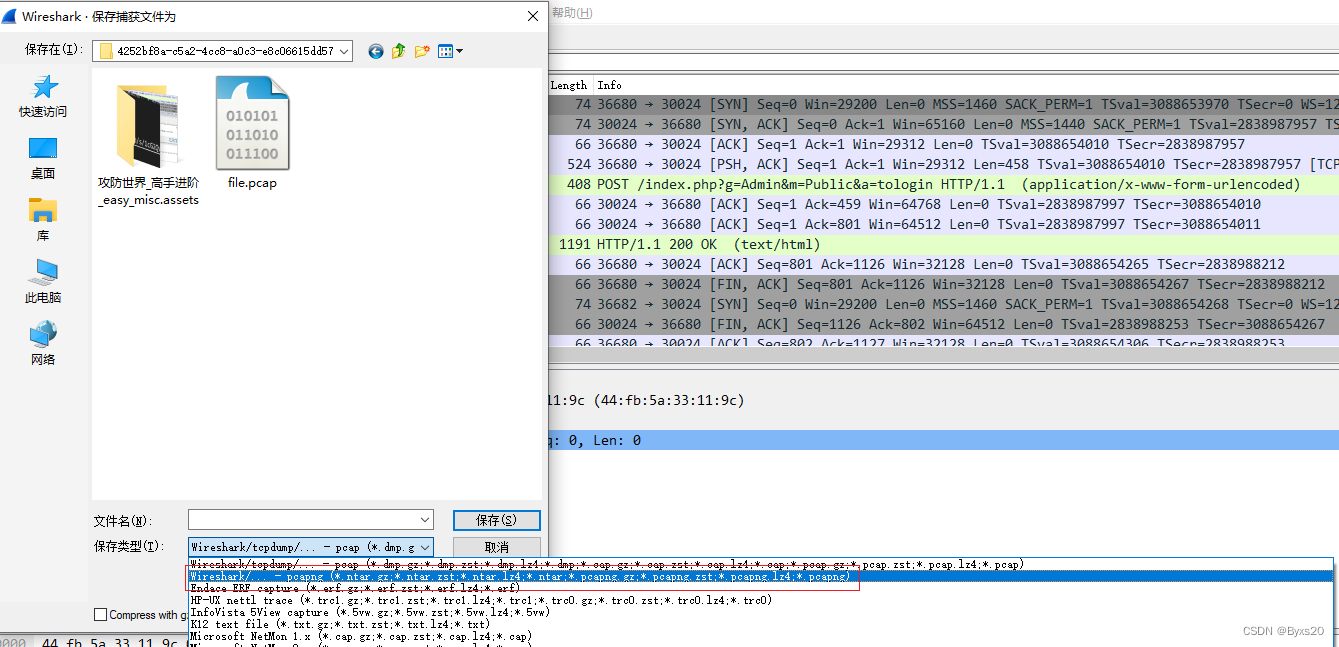Select the HTTP/1.1 200 OK packet row

coord(943,244)
